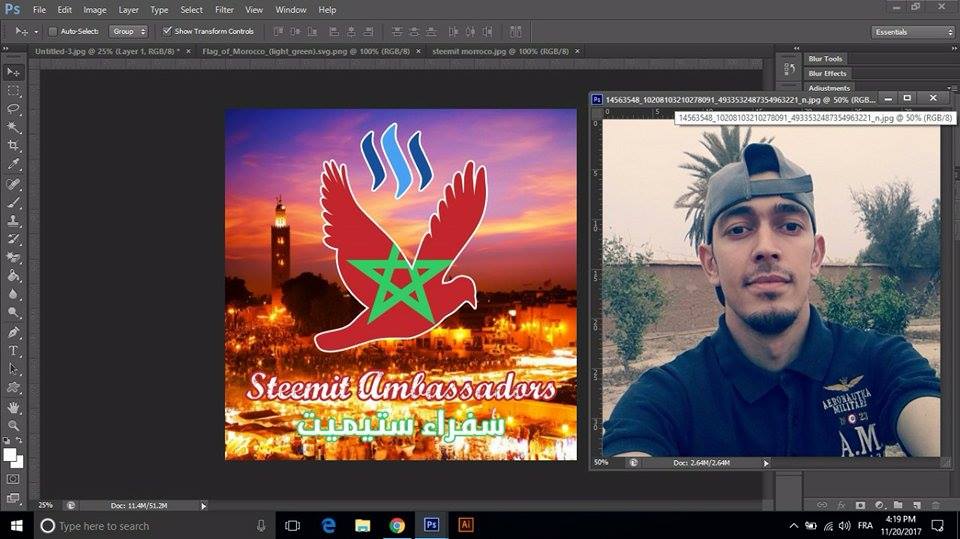Select the Brush tool
The height and width of the screenshot is (539, 960).
[x=13, y=202]
